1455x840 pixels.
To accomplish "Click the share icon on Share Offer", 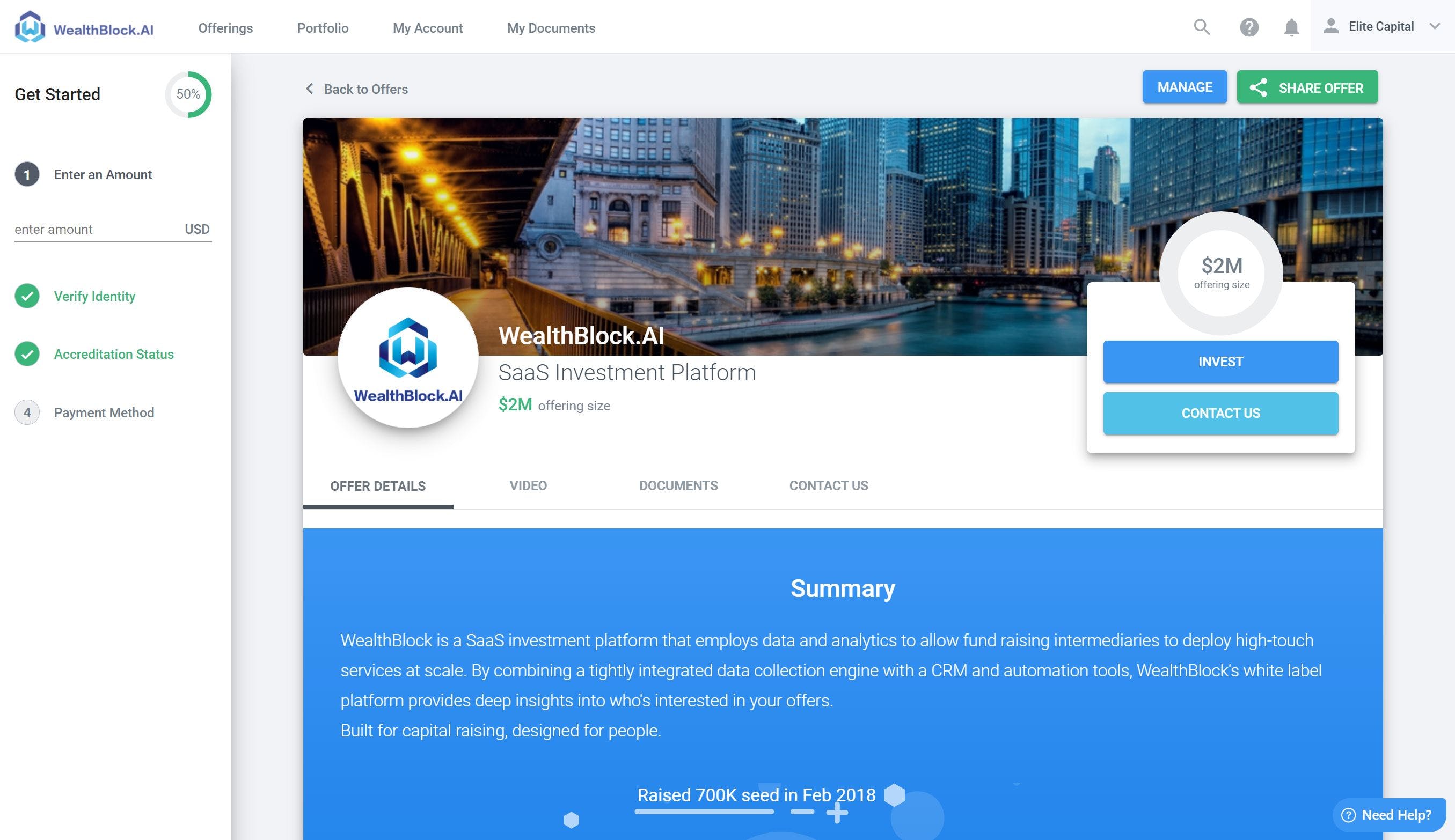I will pos(1258,87).
